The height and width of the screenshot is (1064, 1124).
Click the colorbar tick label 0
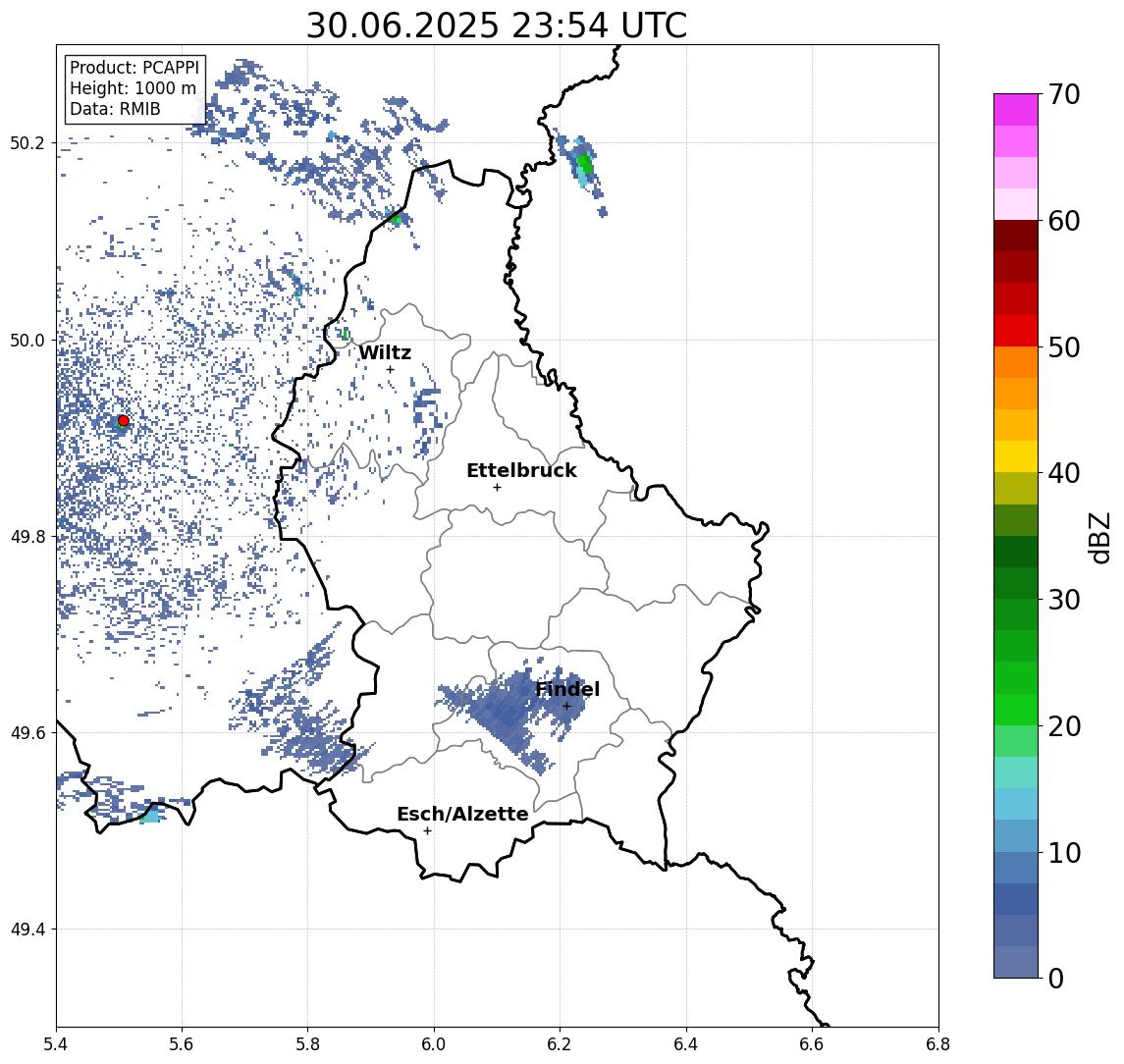click(x=1056, y=978)
